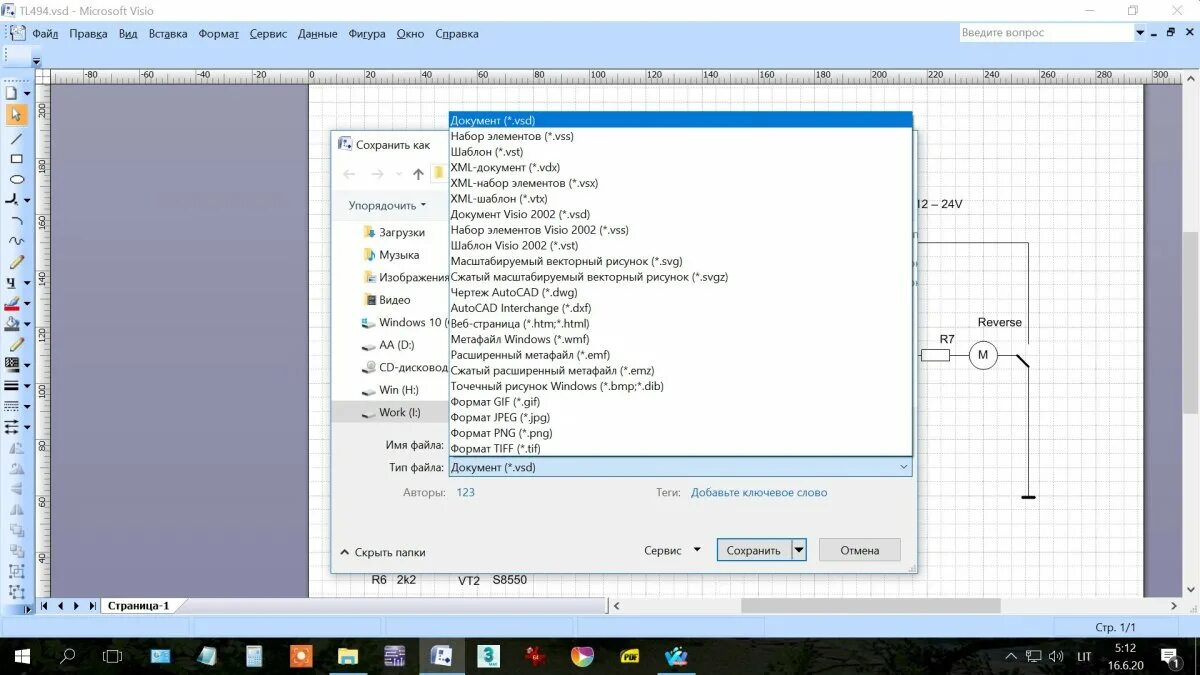The width and height of the screenshot is (1200, 675).
Task: Choose XML-документ (*.vdx) file type
Action: 681,167
